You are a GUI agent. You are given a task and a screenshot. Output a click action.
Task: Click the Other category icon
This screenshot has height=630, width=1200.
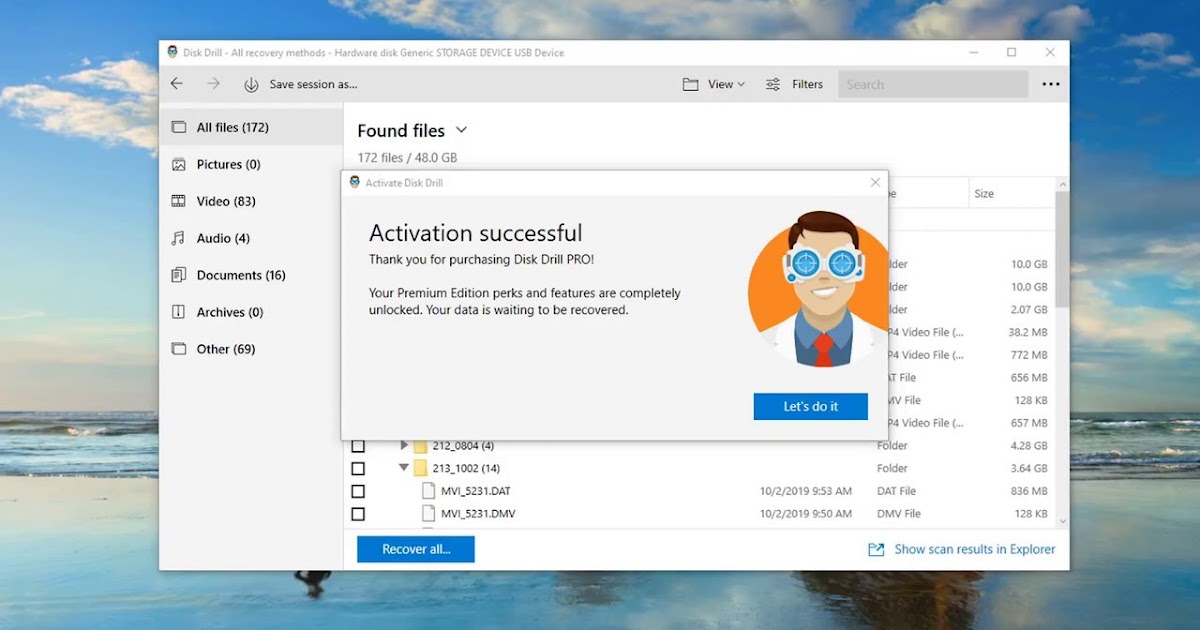179,349
